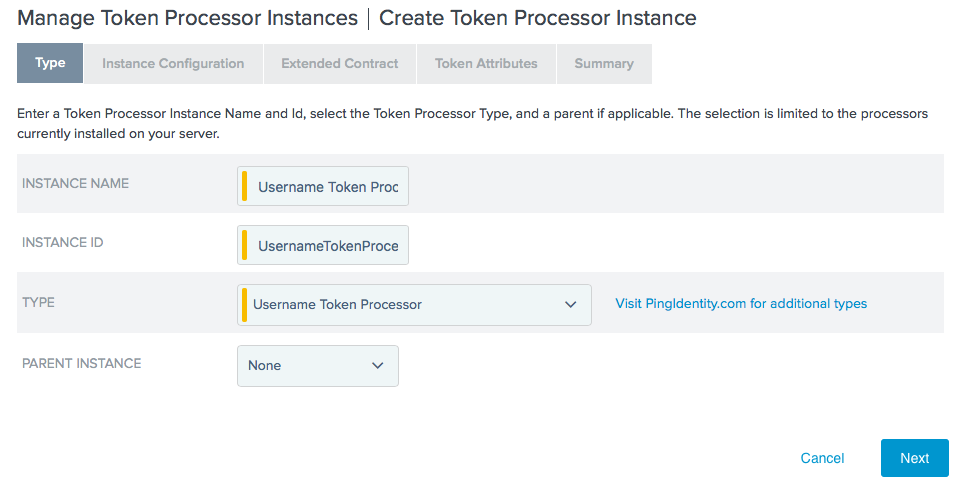Click the INSTANCE ID label

pyautogui.click(x=62, y=242)
